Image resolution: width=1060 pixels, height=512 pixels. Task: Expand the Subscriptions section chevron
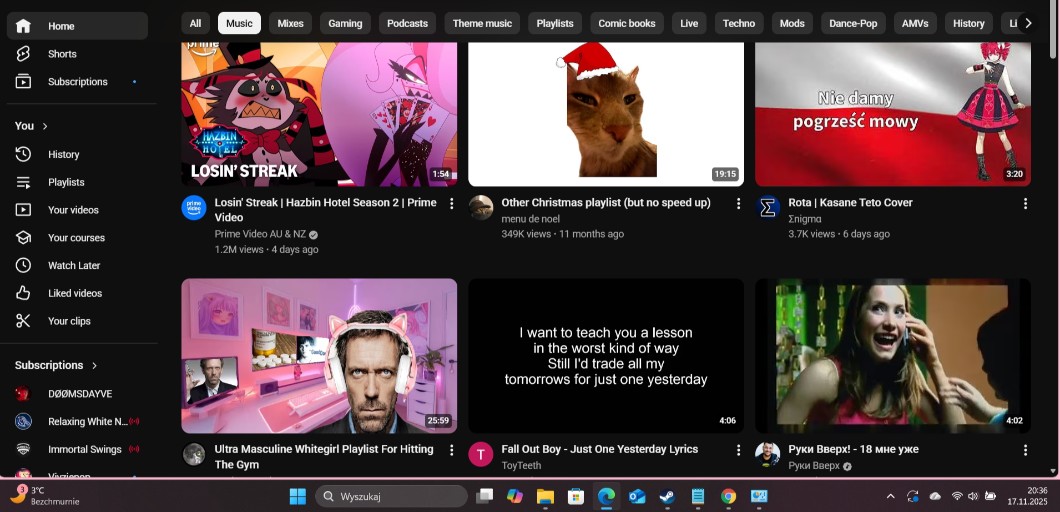pos(95,366)
